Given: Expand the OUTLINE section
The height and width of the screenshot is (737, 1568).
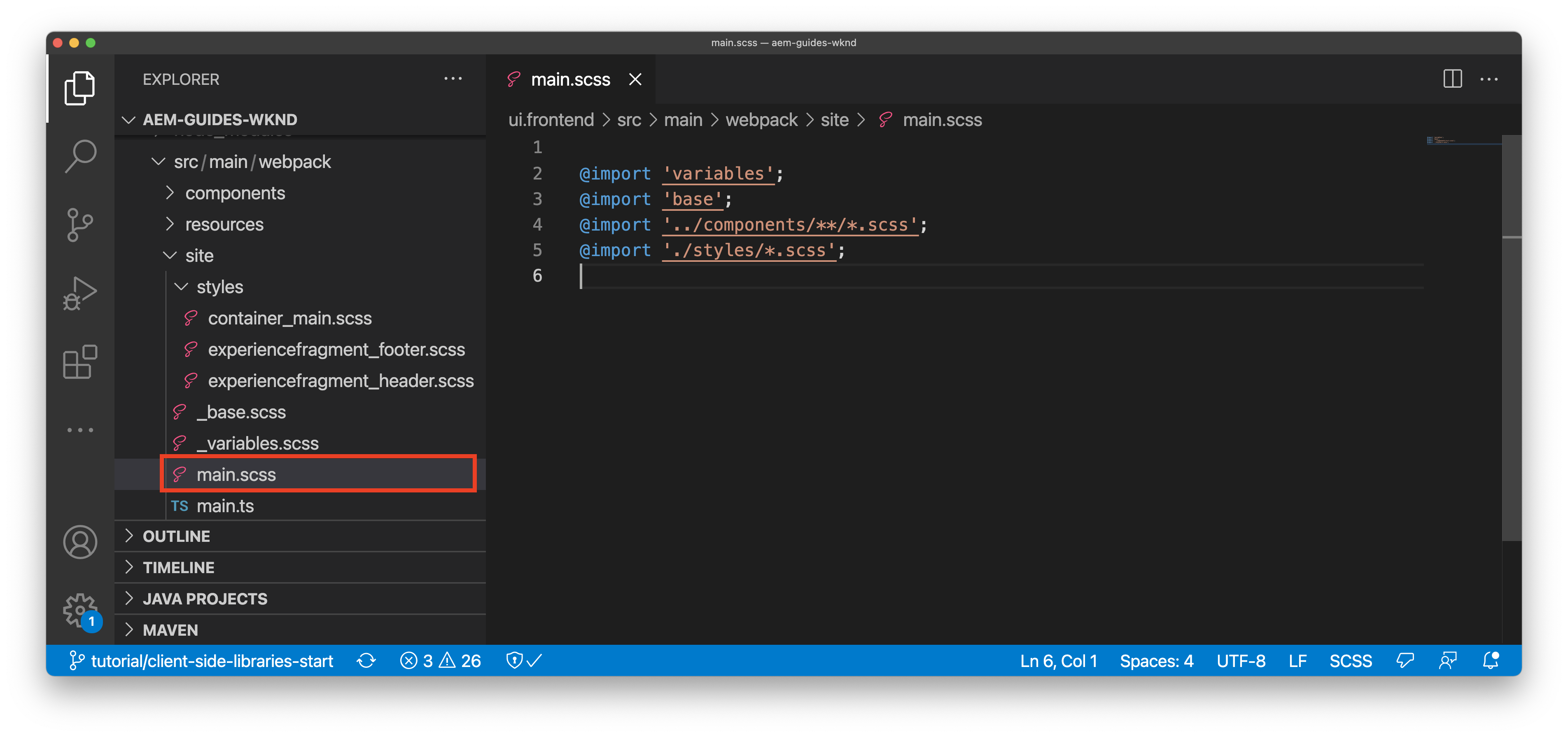Looking at the screenshot, I should [177, 536].
